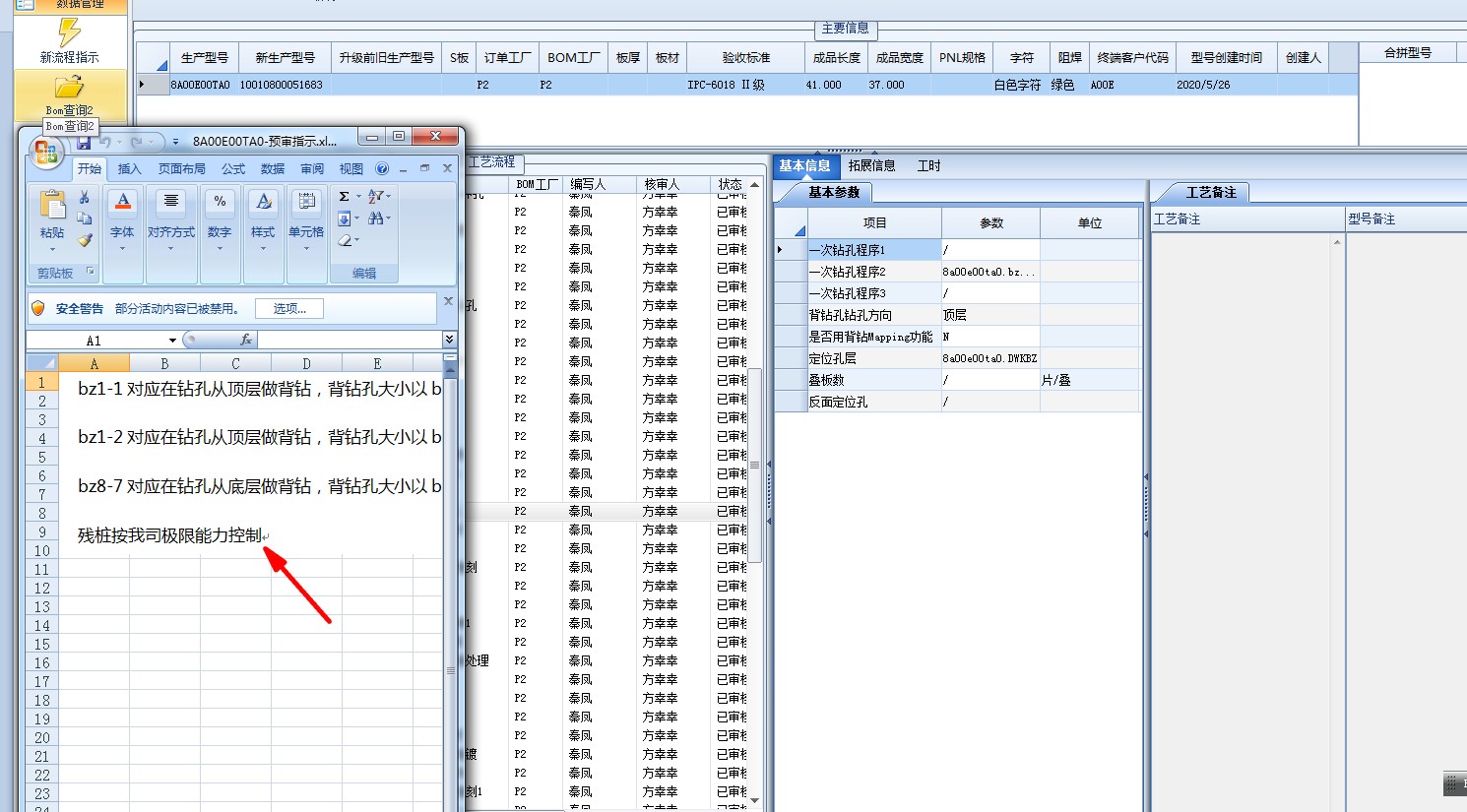Open the 基本信息 tab
This screenshot has height=812, width=1467.
tap(805, 165)
